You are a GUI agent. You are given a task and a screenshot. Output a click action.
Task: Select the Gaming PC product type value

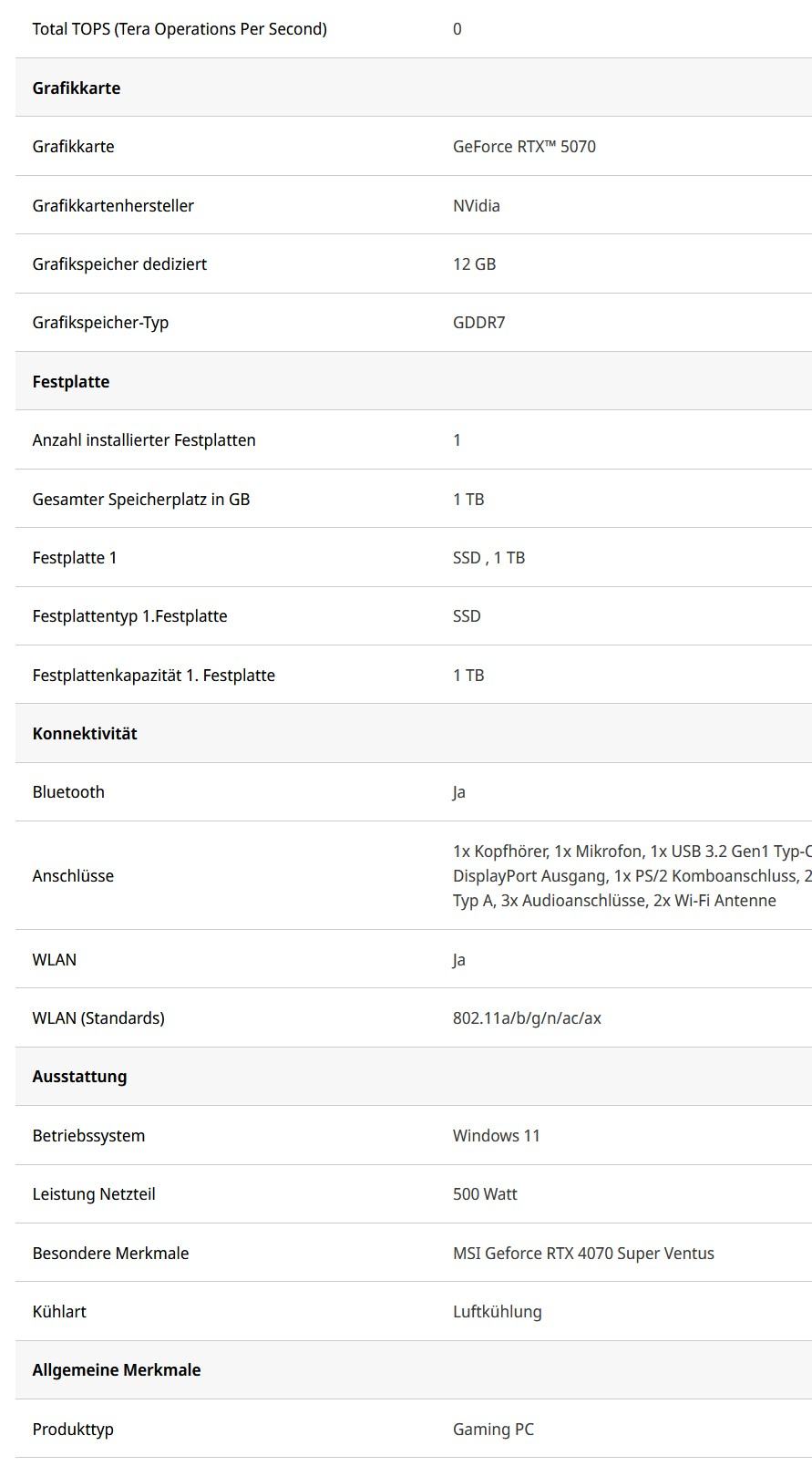click(x=493, y=1430)
